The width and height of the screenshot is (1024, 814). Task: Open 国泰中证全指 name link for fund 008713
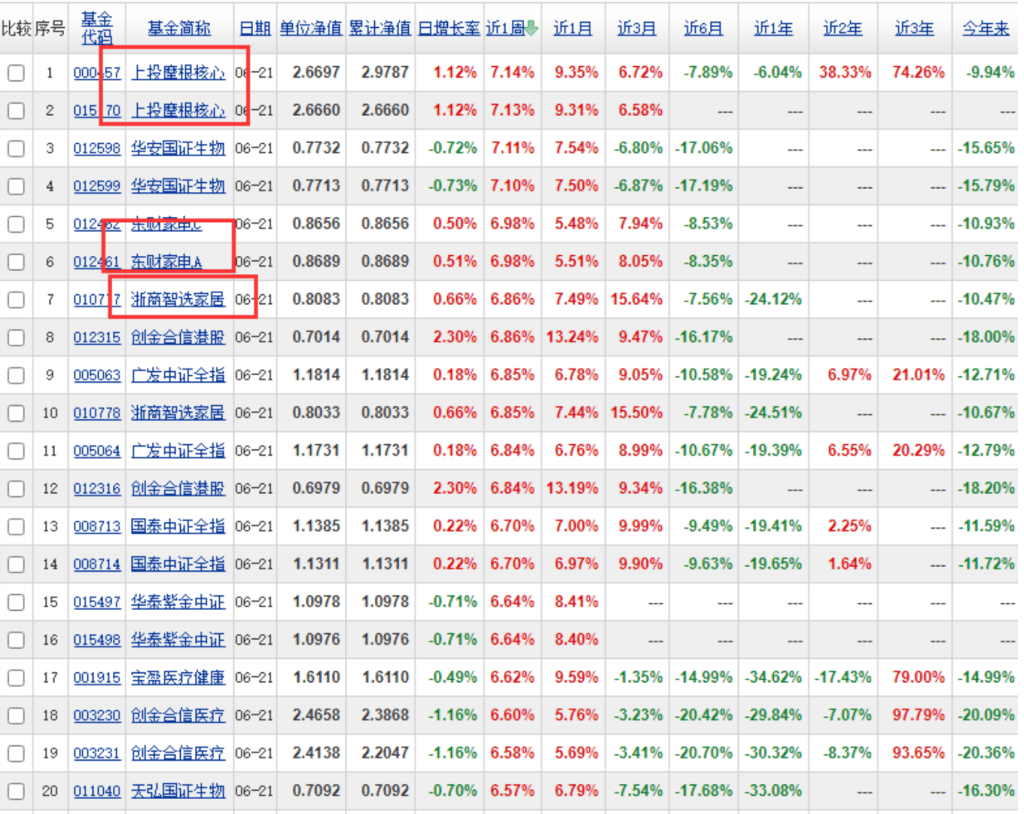178,527
